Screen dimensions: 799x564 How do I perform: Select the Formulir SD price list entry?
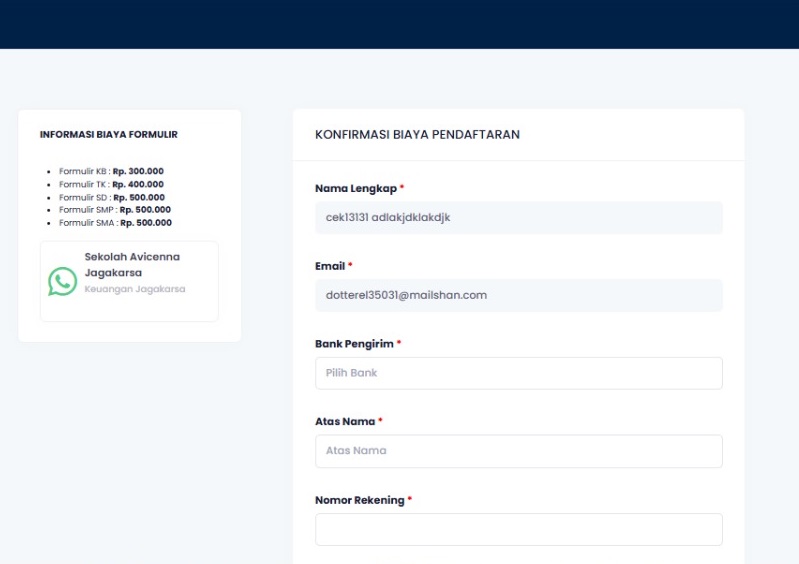pos(112,197)
